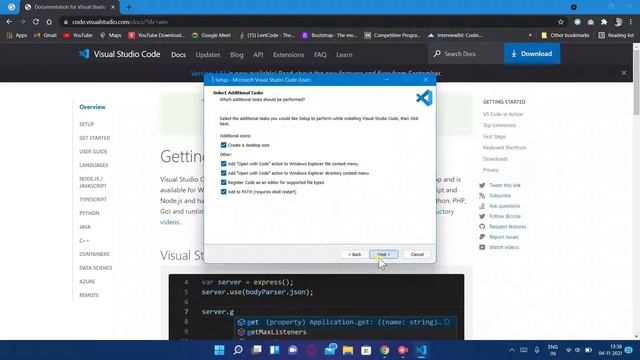Click the address bar URL
This screenshot has width=640, height=360.
tap(120, 22)
